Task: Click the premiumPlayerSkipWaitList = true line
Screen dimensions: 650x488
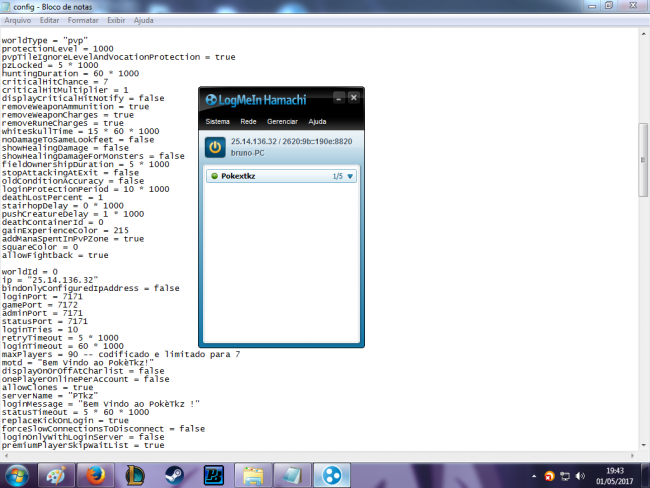Action: click(83, 445)
